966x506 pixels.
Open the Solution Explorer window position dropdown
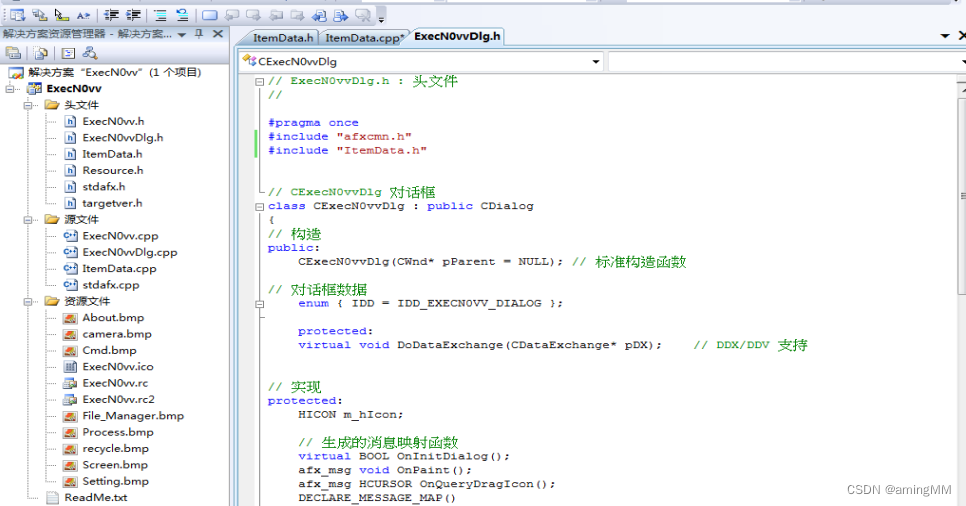182,35
